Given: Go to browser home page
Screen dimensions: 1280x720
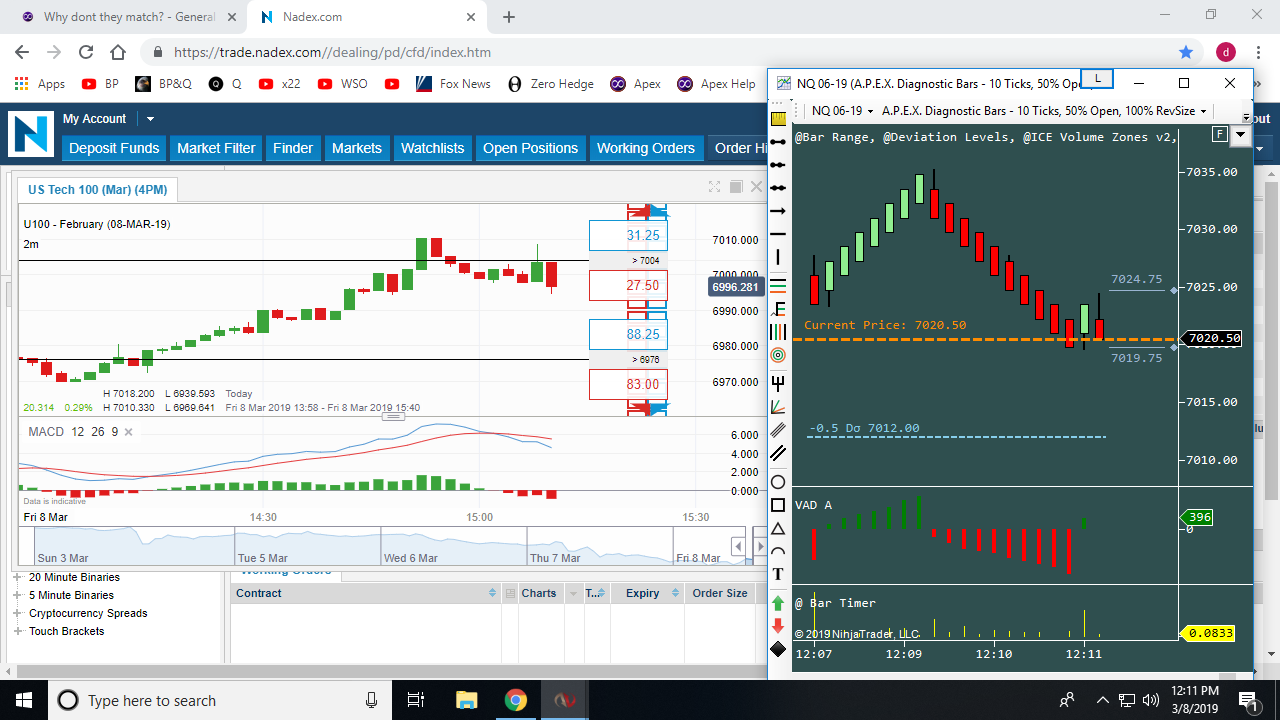Looking at the screenshot, I should 118,52.
